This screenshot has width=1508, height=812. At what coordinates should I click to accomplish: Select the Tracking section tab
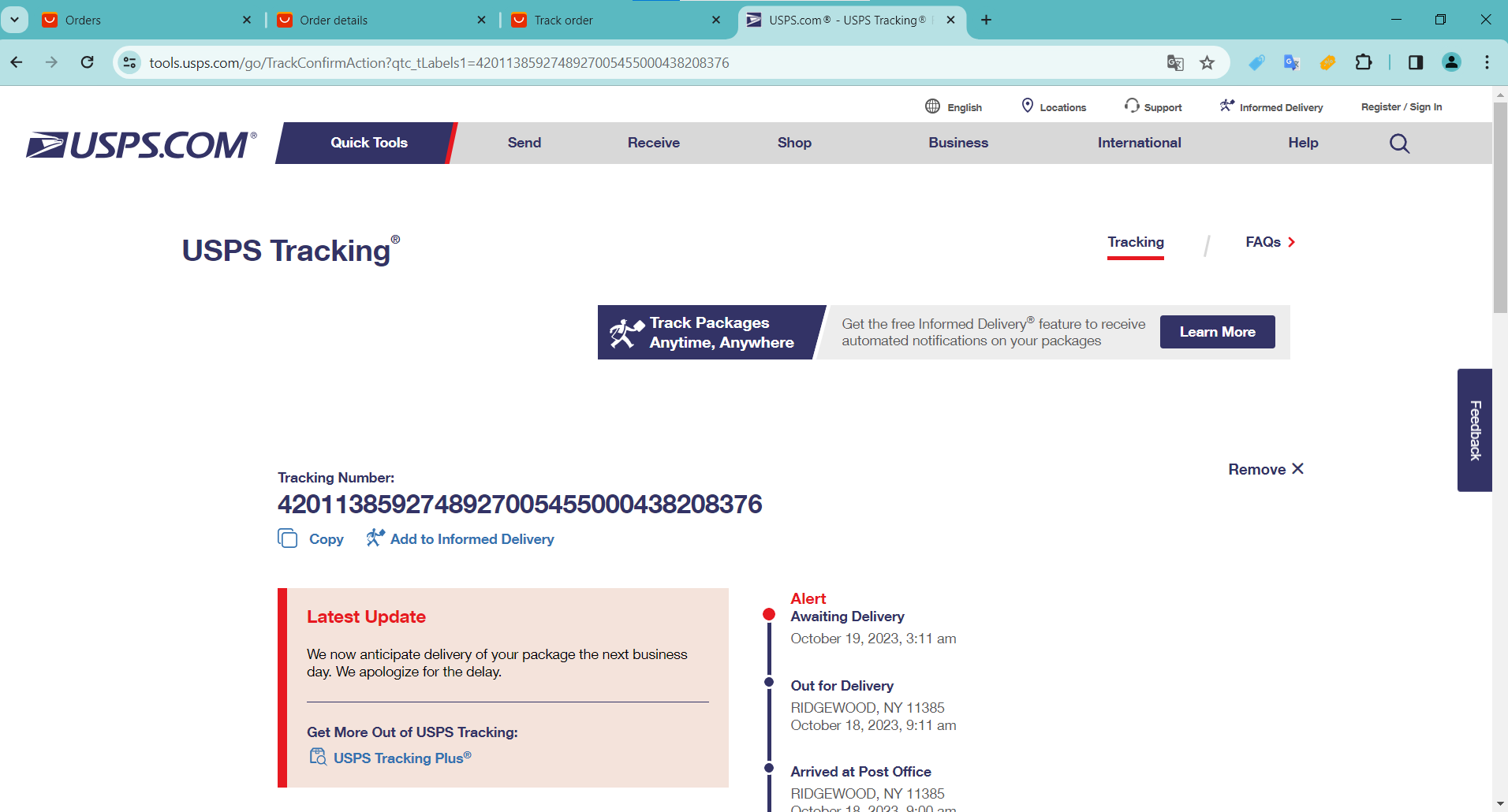point(1136,243)
